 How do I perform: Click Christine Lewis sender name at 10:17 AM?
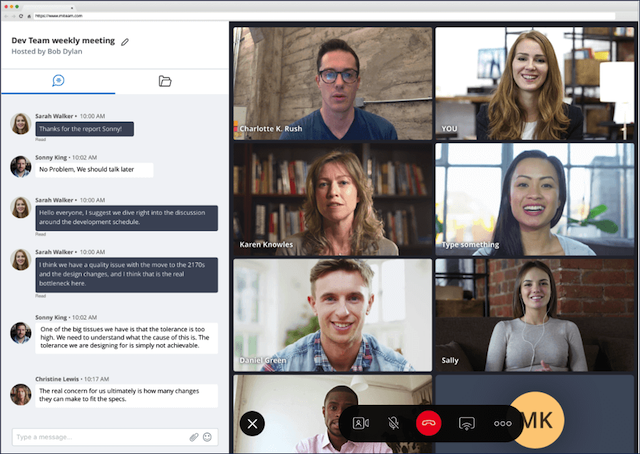57,379
